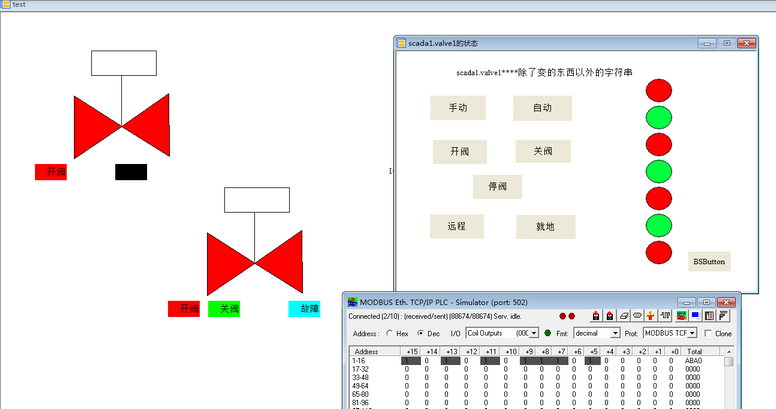Click the first save/load register icon in Simulator toolbar
This screenshot has height=409, width=776.
pos(596,315)
